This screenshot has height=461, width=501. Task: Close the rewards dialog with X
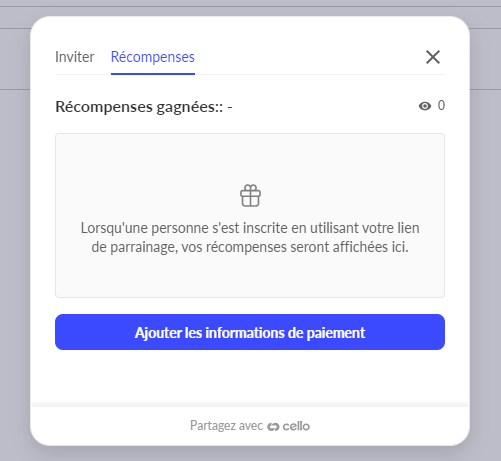coord(433,57)
